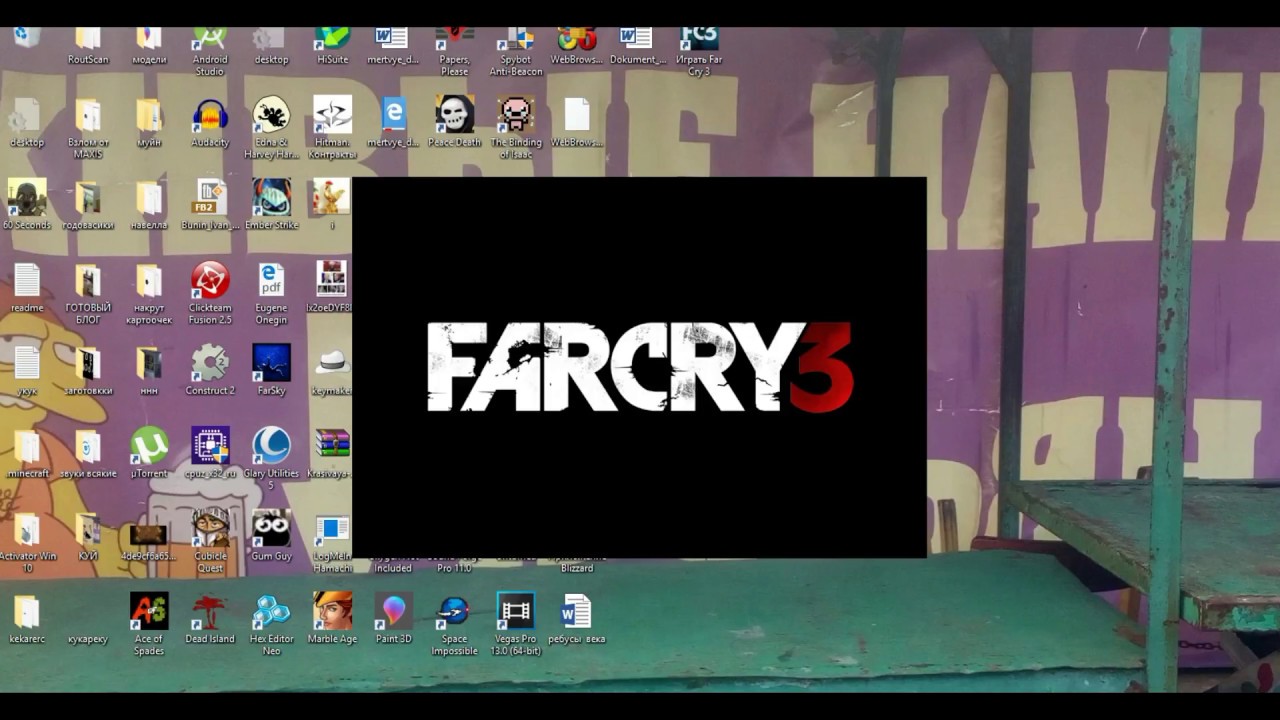The width and height of the screenshot is (1280, 720).
Task: Select the 60 Seconds shortcut icon
Action: point(27,205)
